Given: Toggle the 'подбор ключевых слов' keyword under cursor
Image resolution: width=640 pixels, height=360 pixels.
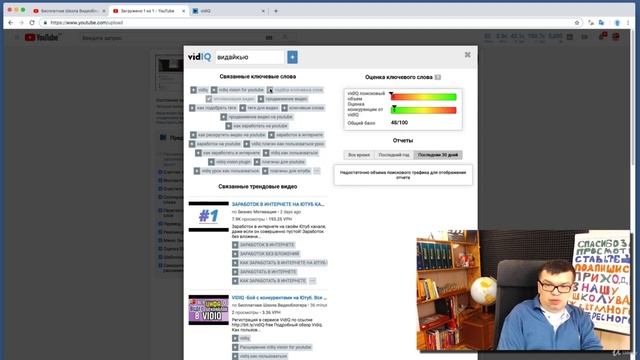Looking at the screenshot, I should 270,90.
